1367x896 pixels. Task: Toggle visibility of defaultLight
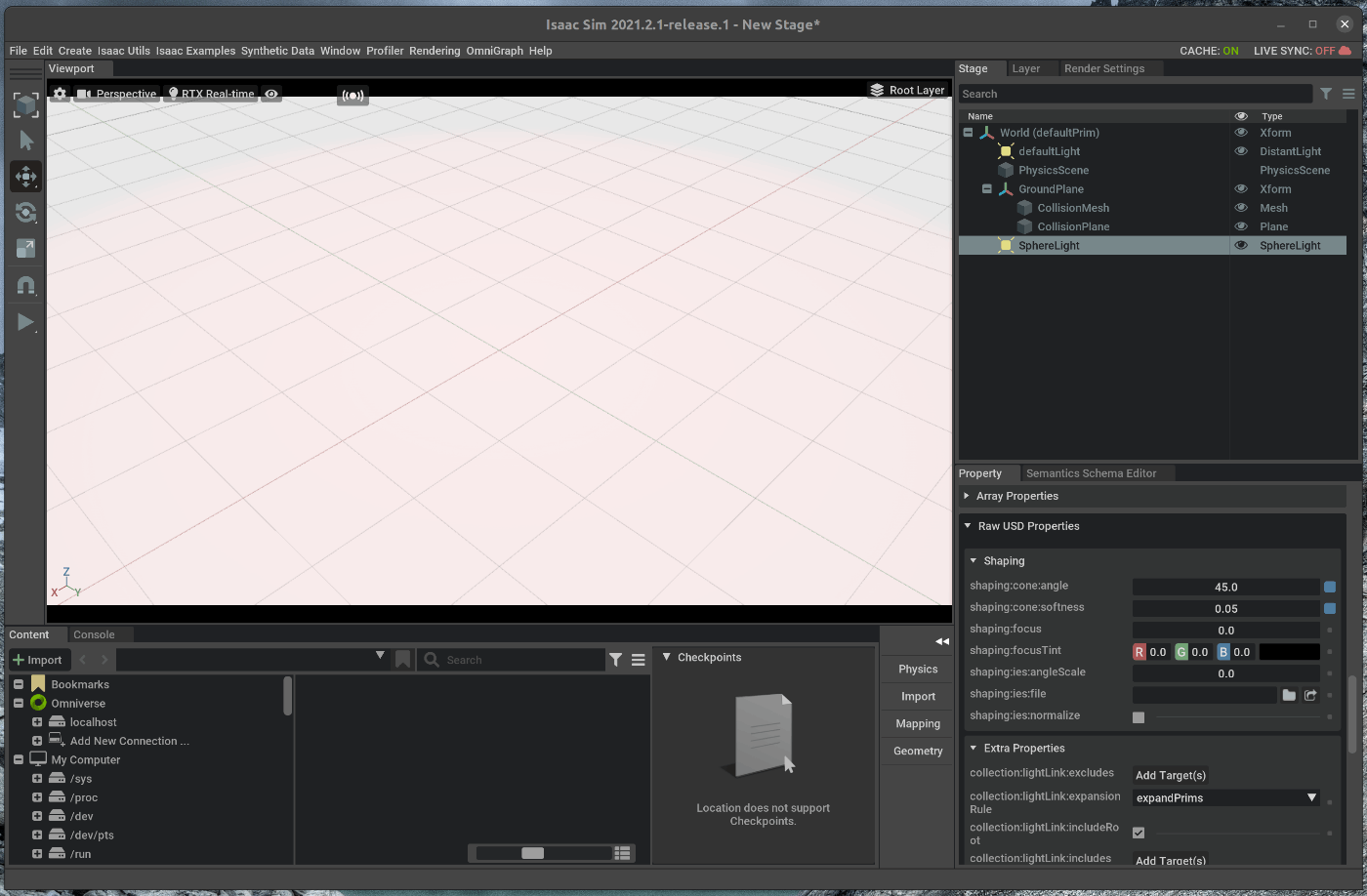click(x=1241, y=151)
